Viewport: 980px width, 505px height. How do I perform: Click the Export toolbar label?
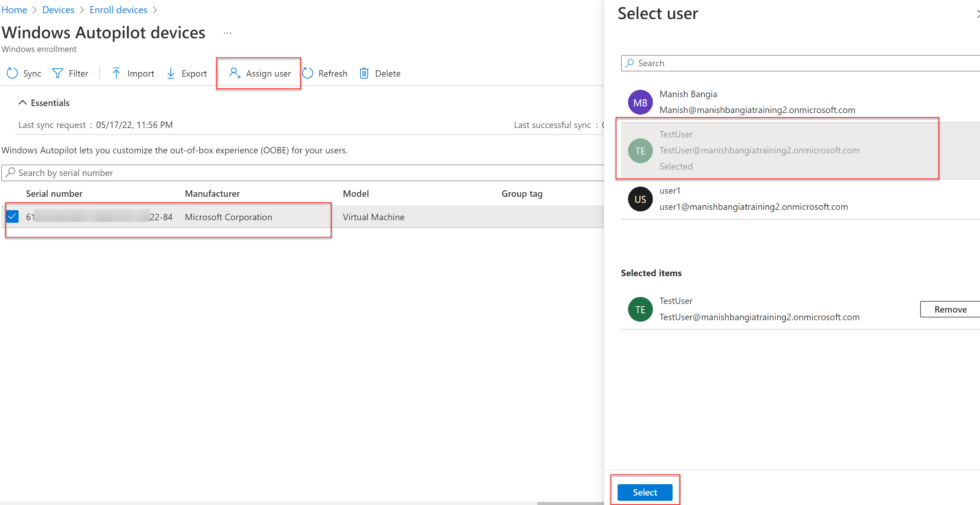click(x=194, y=74)
